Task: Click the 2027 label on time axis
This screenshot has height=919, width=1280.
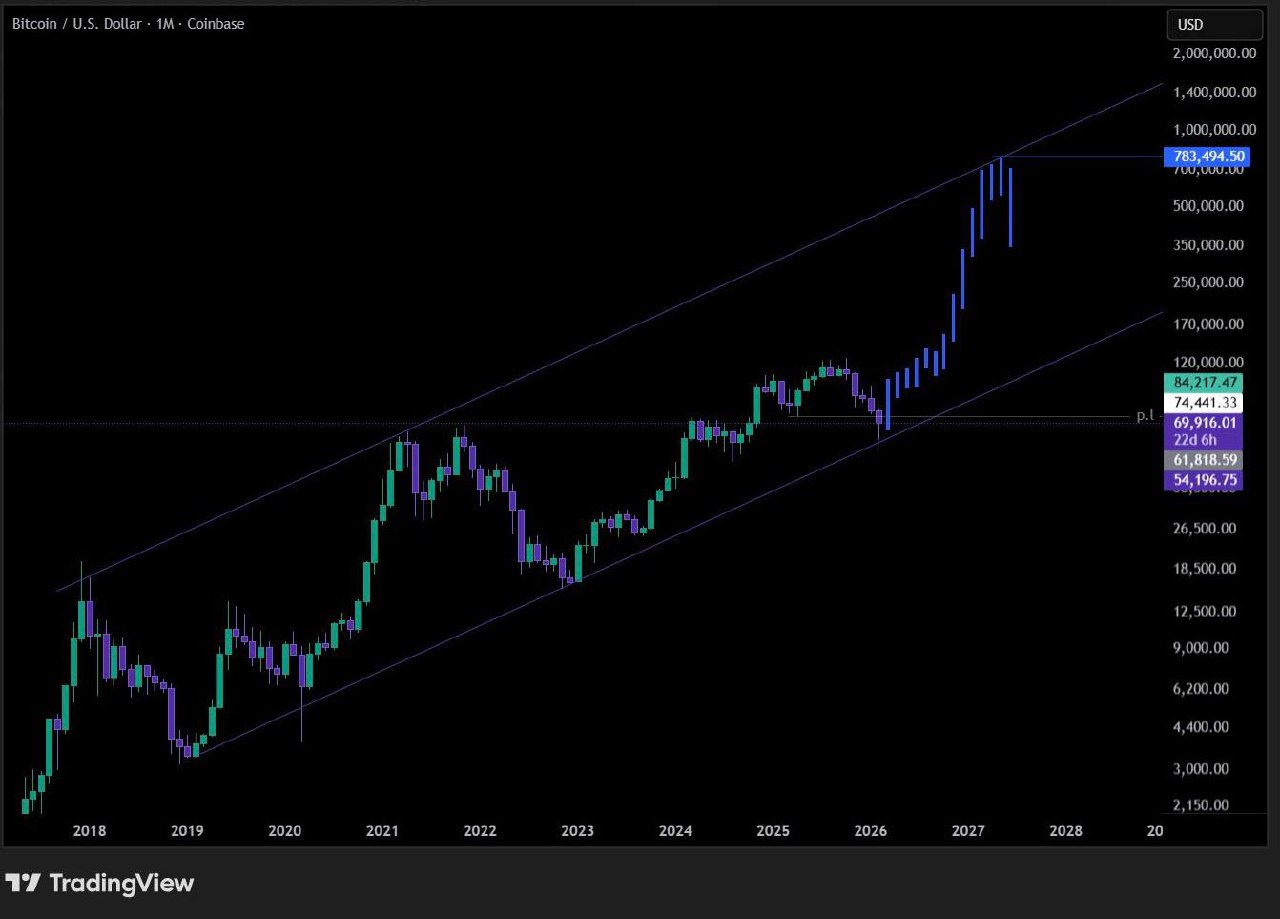Action: (968, 831)
